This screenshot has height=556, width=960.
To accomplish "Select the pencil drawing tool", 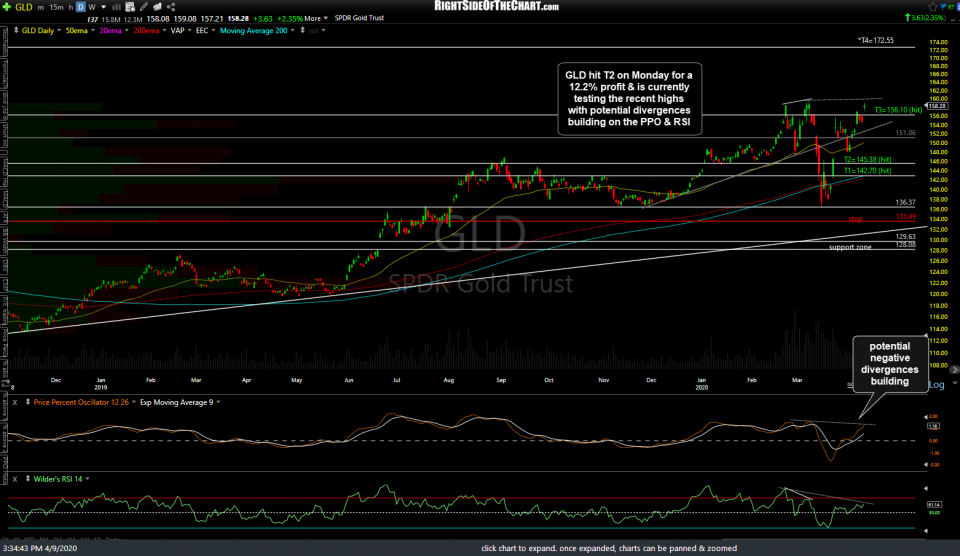I will point(144,7).
